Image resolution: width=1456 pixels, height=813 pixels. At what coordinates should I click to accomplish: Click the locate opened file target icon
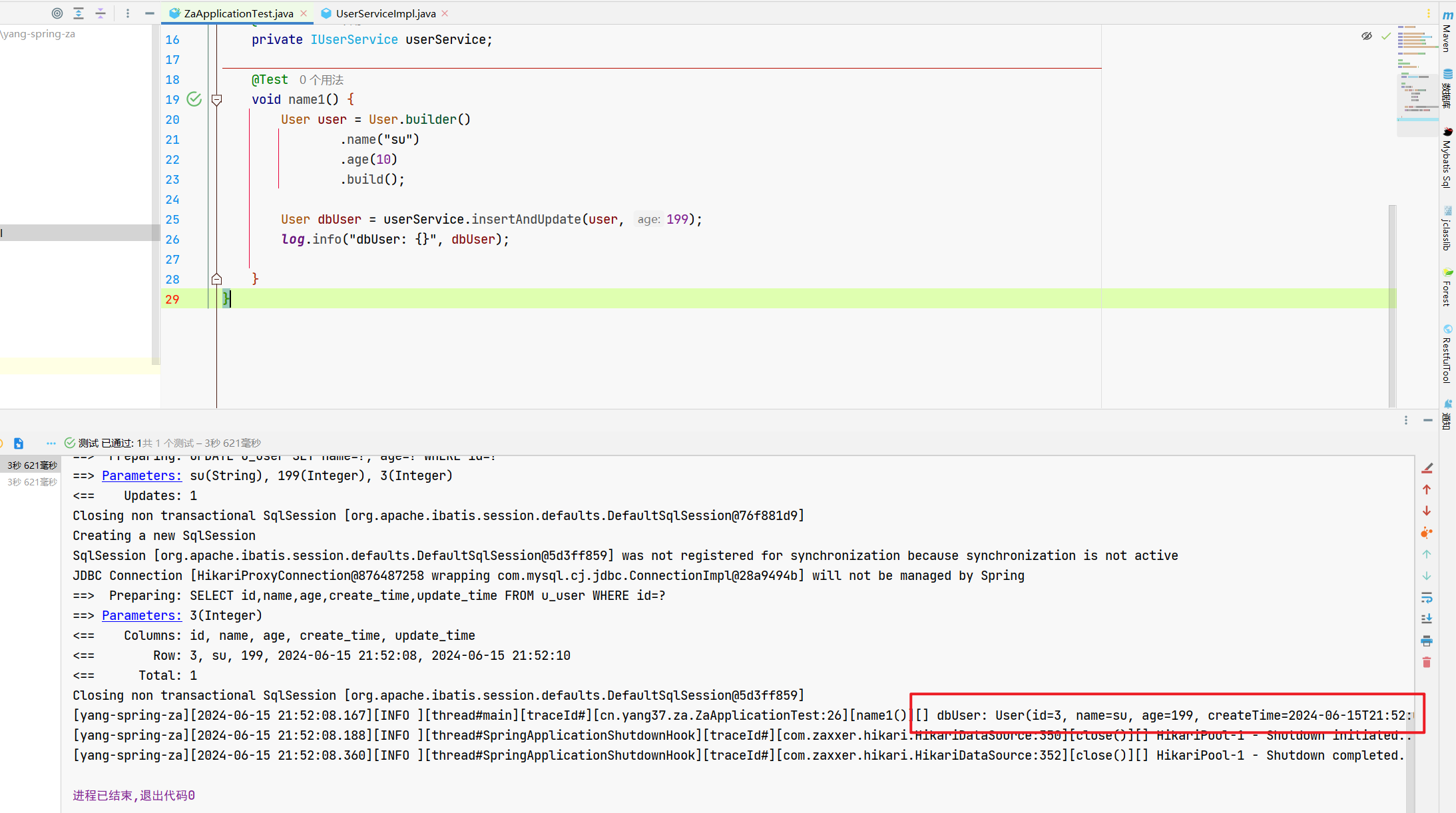pyautogui.click(x=57, y=13)
